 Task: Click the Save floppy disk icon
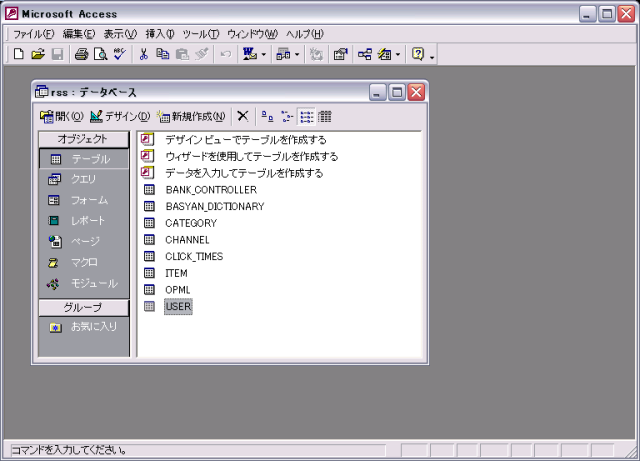[x=58, y=54]
